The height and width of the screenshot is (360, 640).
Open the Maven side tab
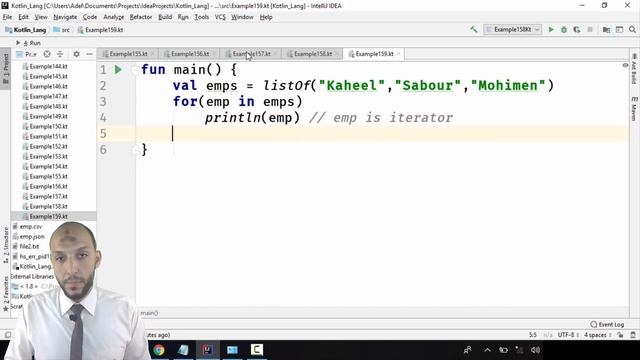(634, 109)
